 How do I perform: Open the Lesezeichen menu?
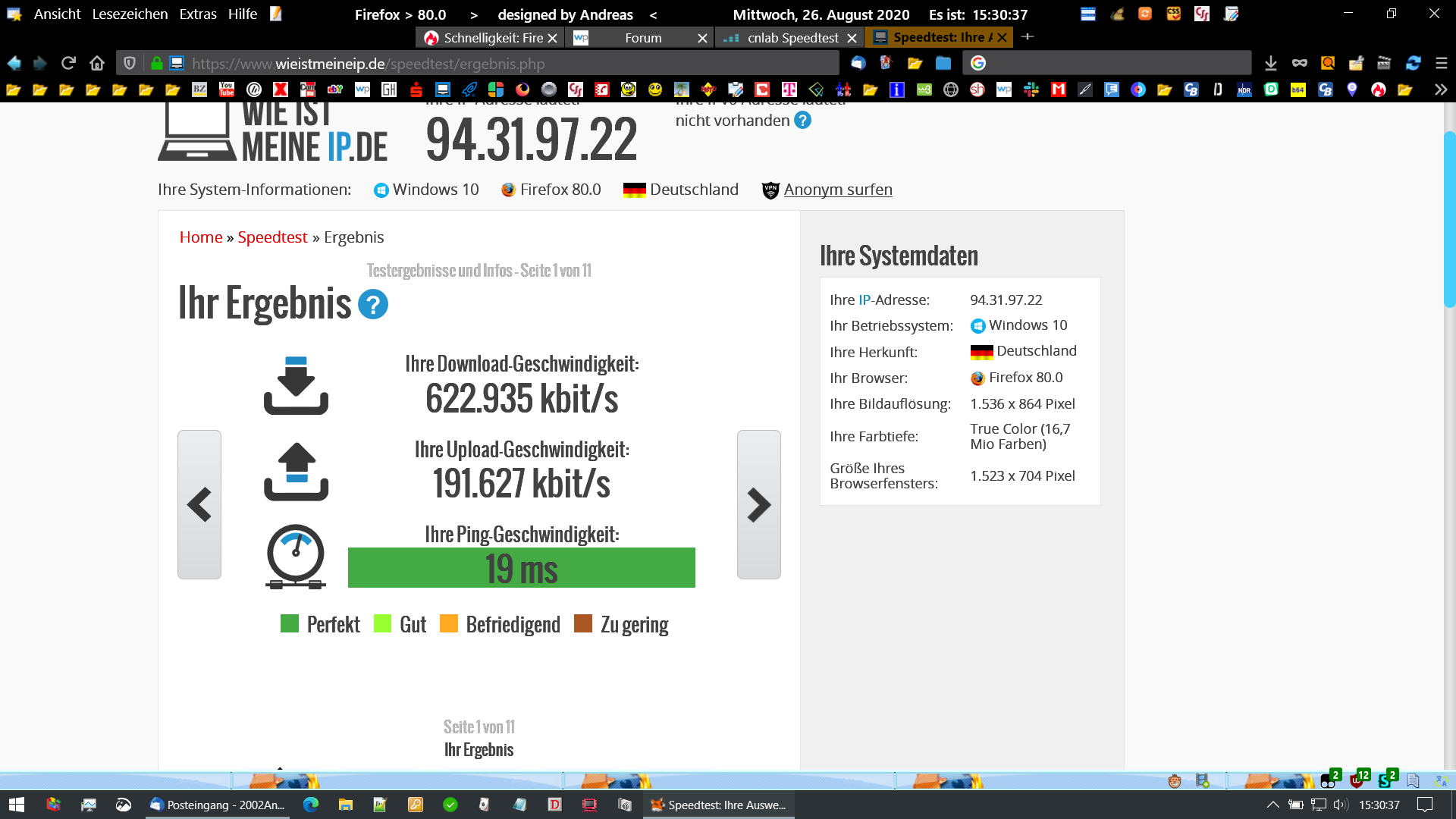(130, 14)
